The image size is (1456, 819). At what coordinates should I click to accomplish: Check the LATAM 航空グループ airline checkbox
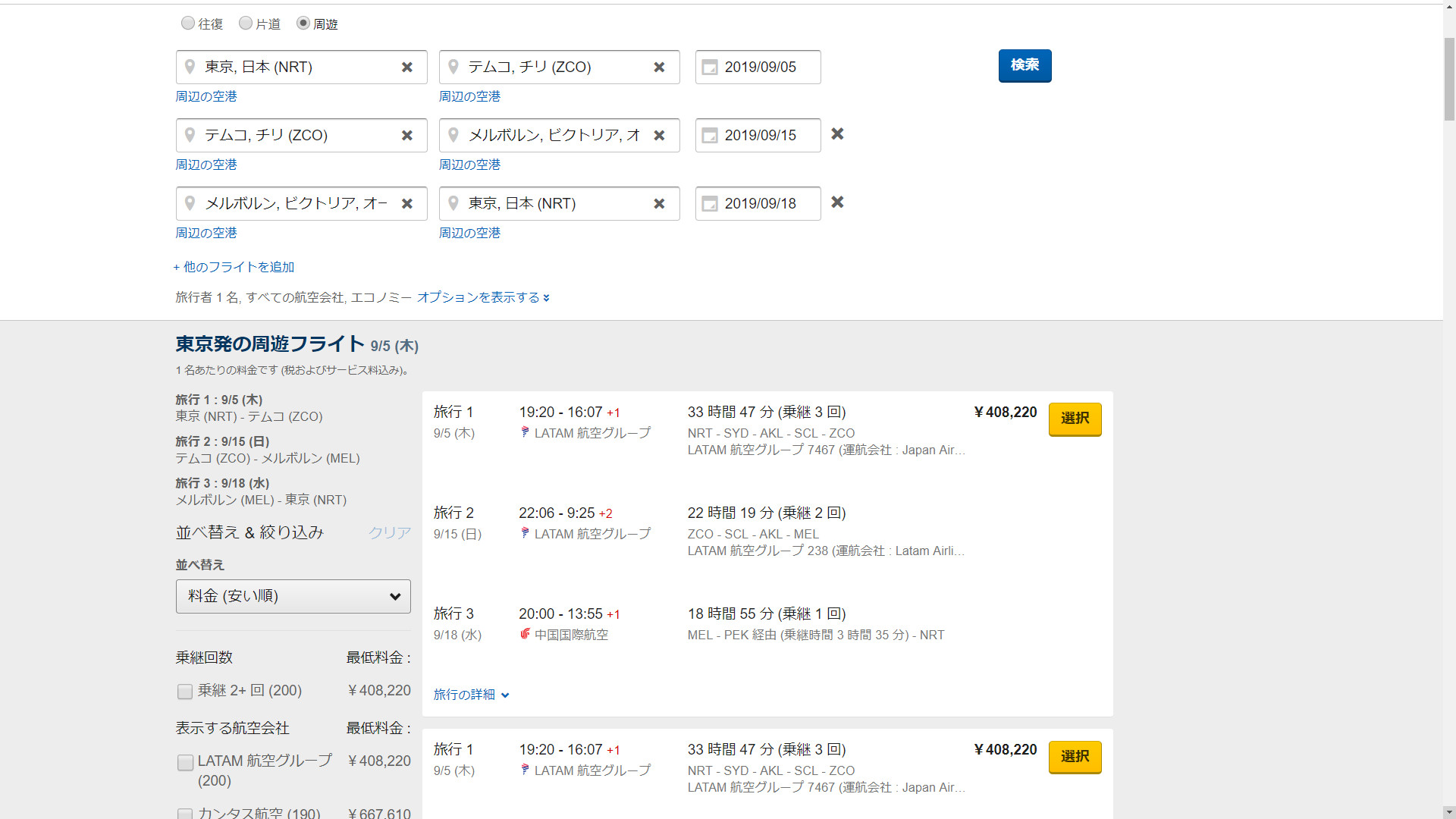pos(185,762)
